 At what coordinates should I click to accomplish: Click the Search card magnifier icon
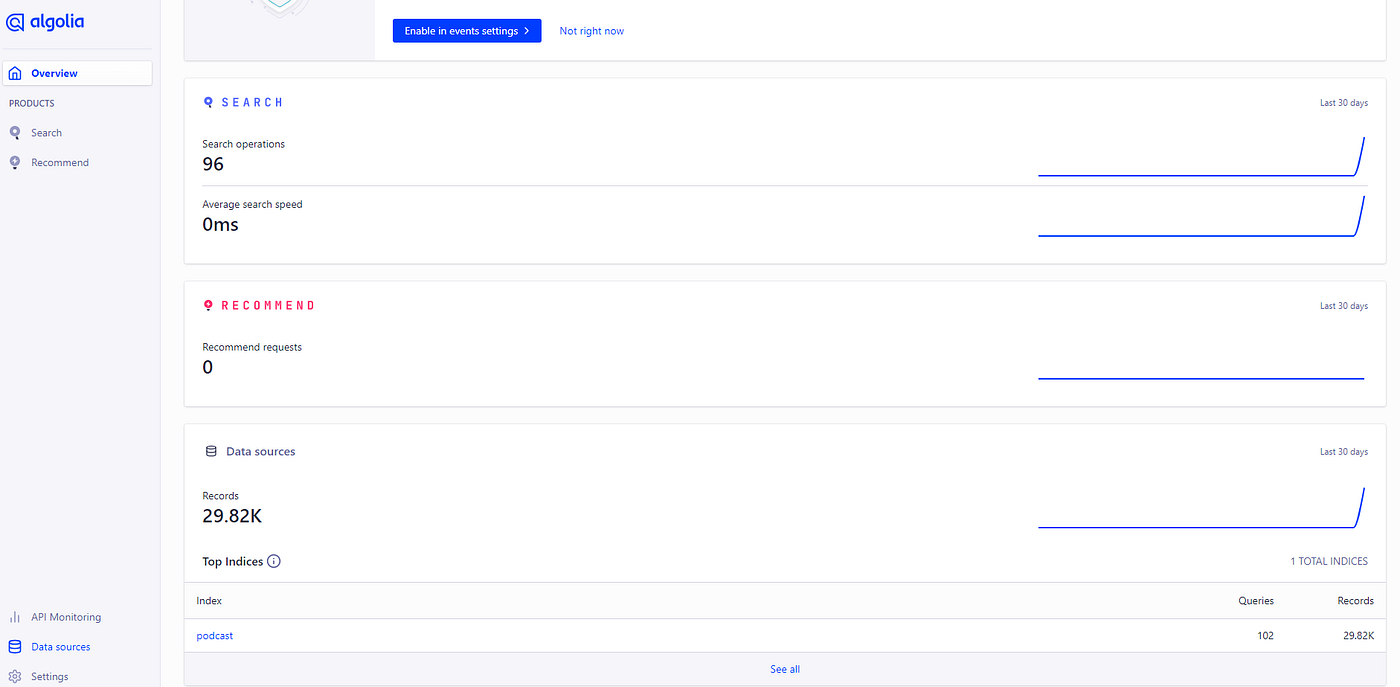208,102
